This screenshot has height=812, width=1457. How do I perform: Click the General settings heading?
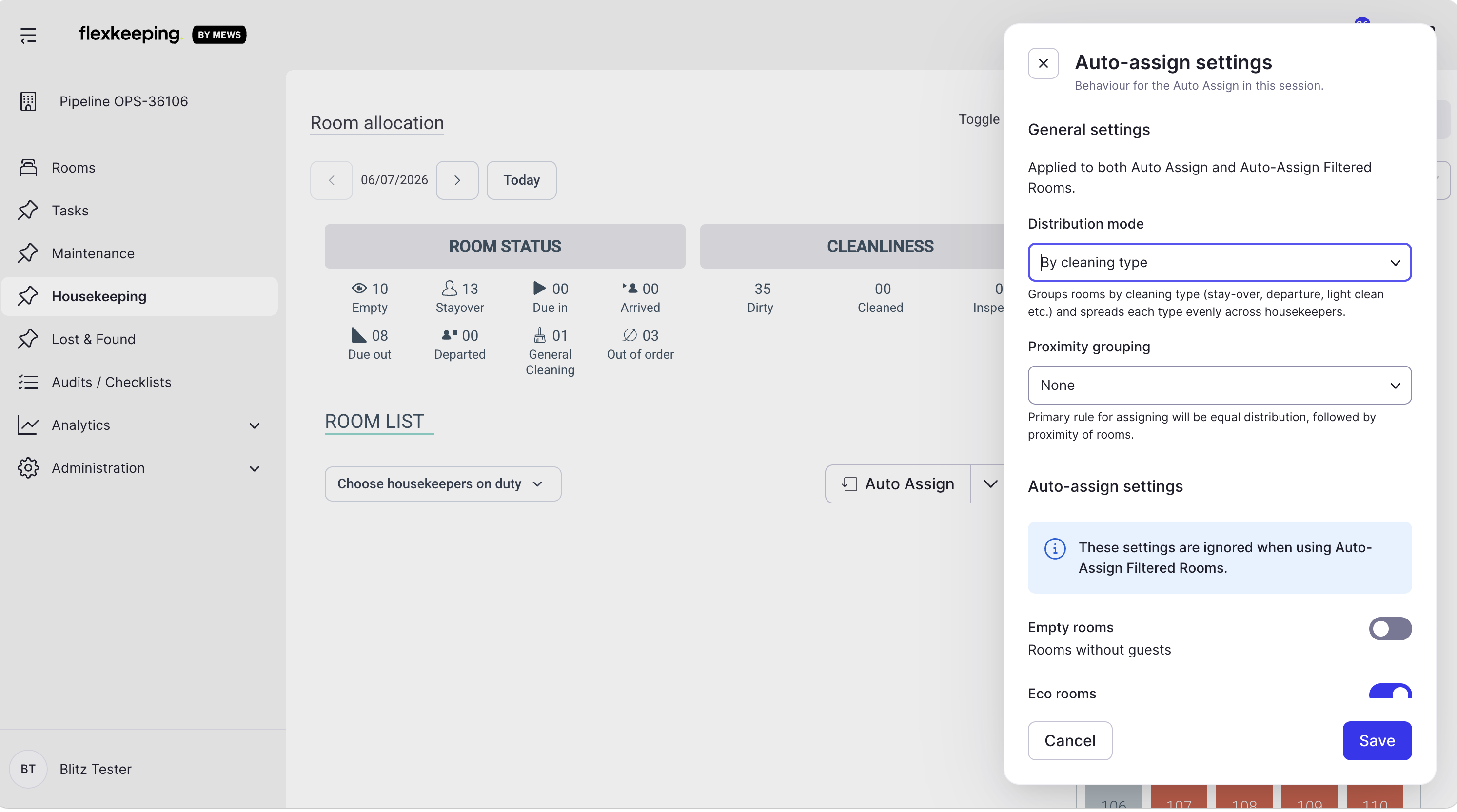tap(1088, 130)
